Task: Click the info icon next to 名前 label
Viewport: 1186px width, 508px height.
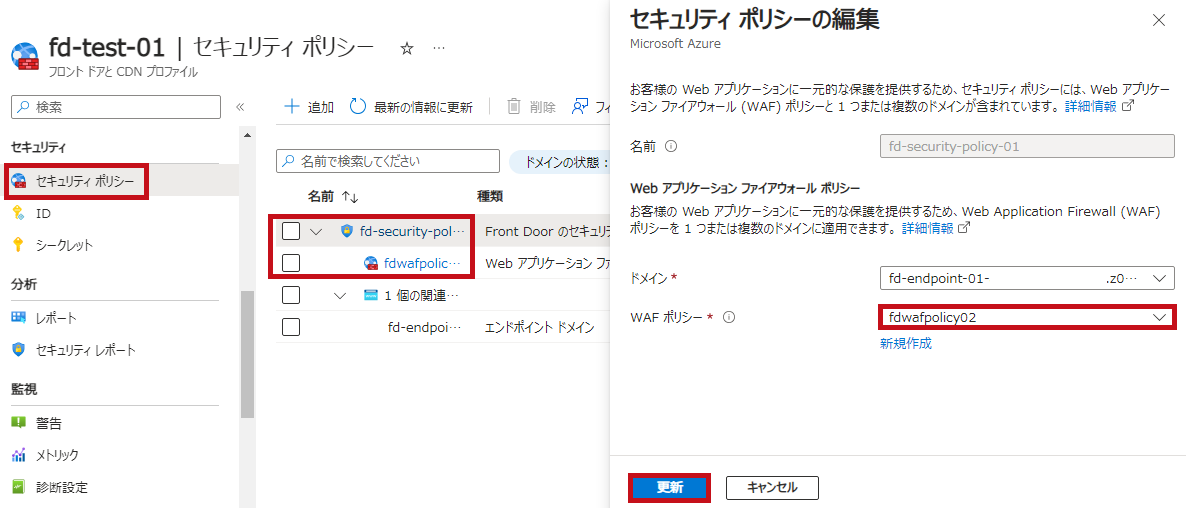Action: point(670,146)
